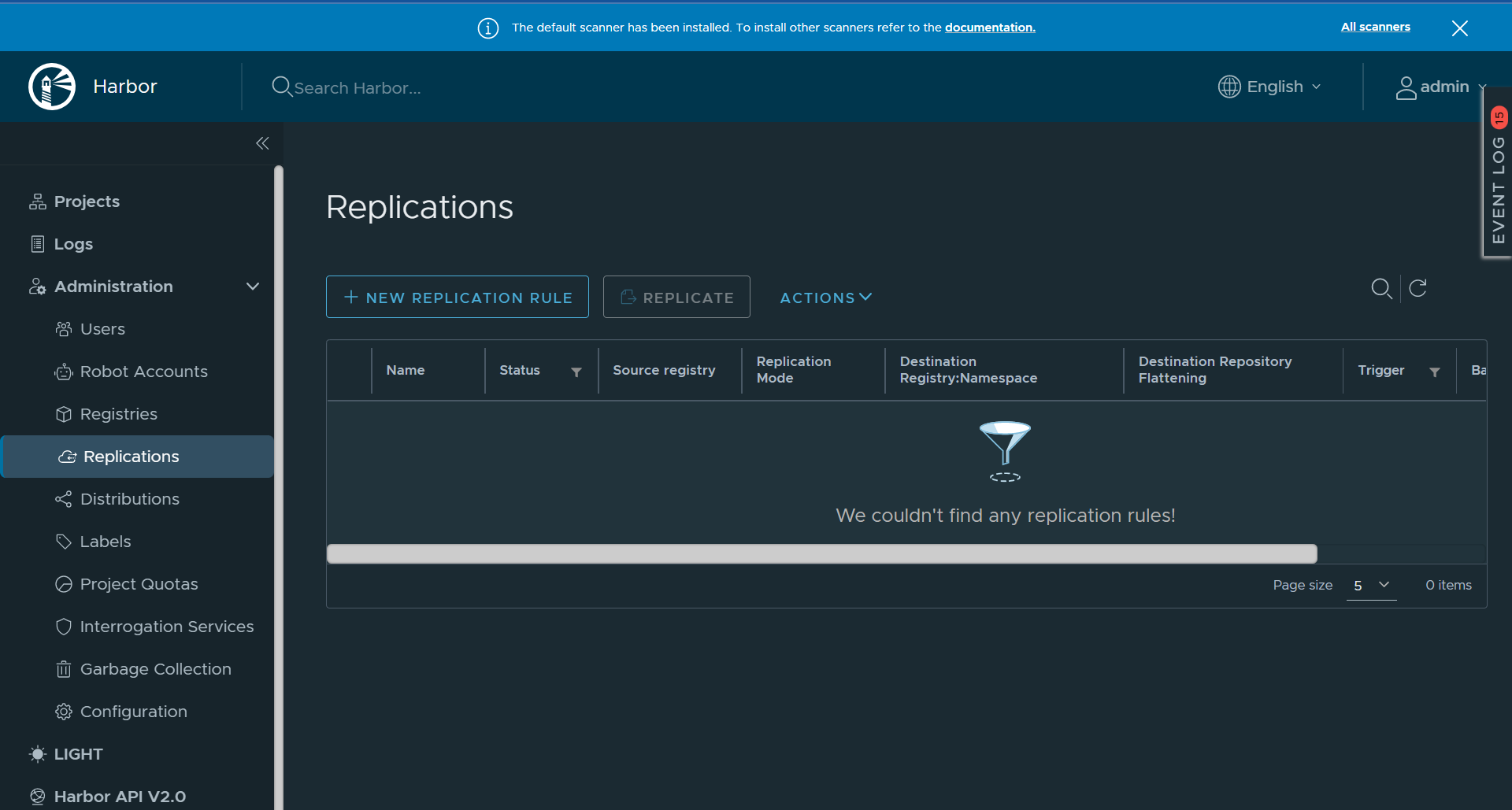This screenshot has height=810, width=1512.
Task: Open the documentation link
Action: click(x=990, y=28)
